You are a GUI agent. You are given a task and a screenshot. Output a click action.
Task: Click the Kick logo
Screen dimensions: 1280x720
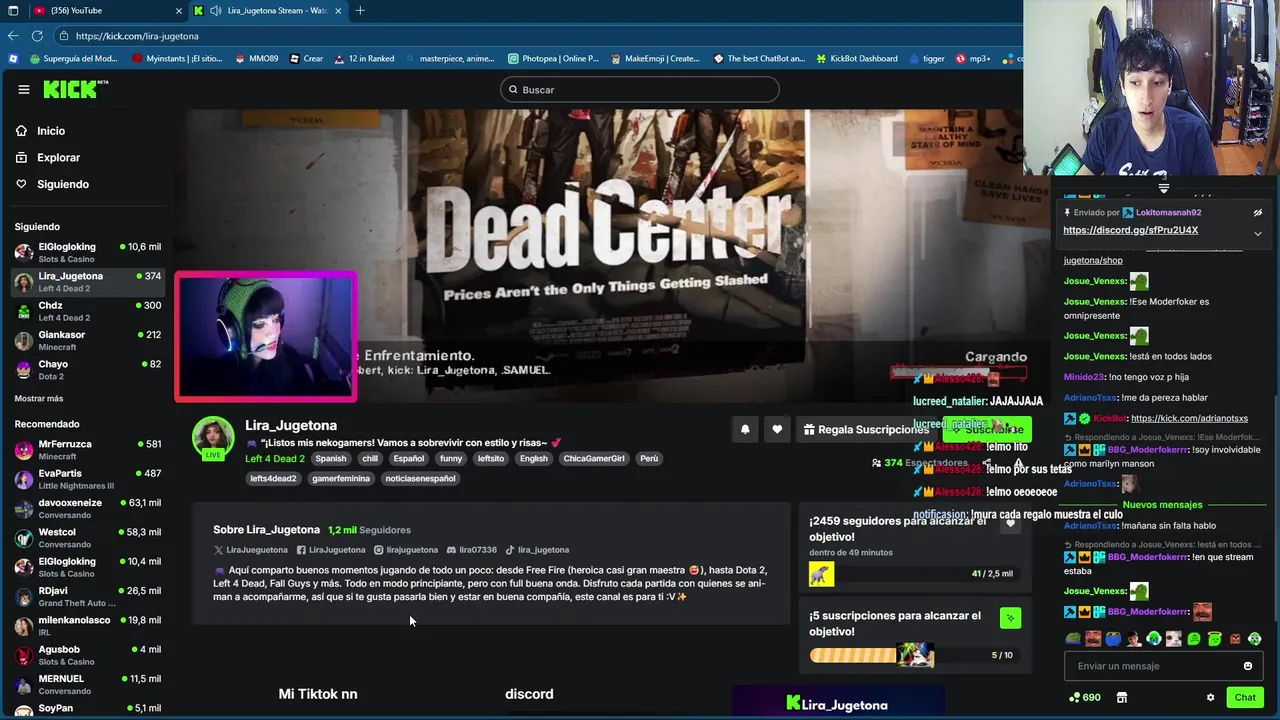pos(75,89)
